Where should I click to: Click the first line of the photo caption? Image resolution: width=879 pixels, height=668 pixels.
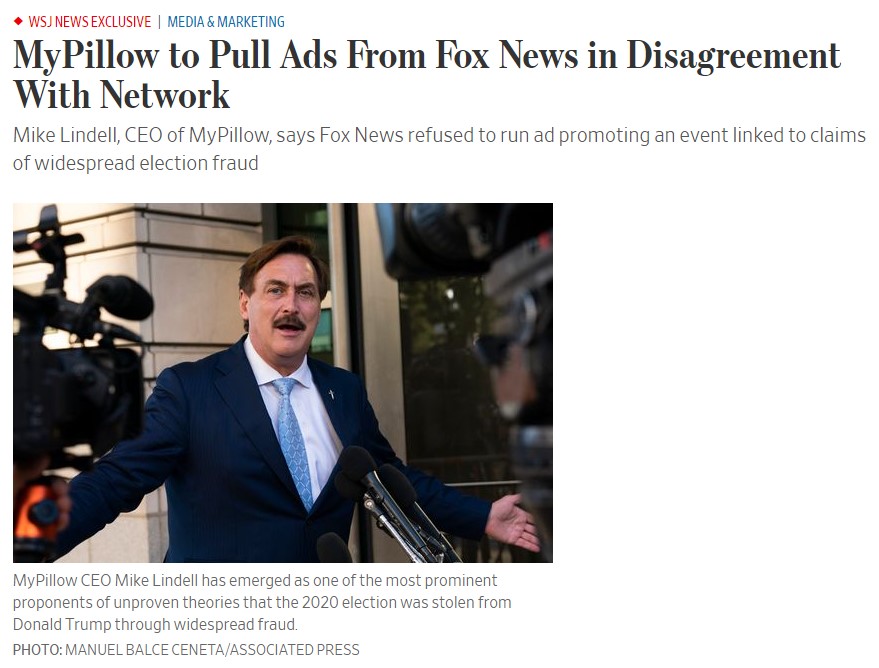[x=255, y=580]
